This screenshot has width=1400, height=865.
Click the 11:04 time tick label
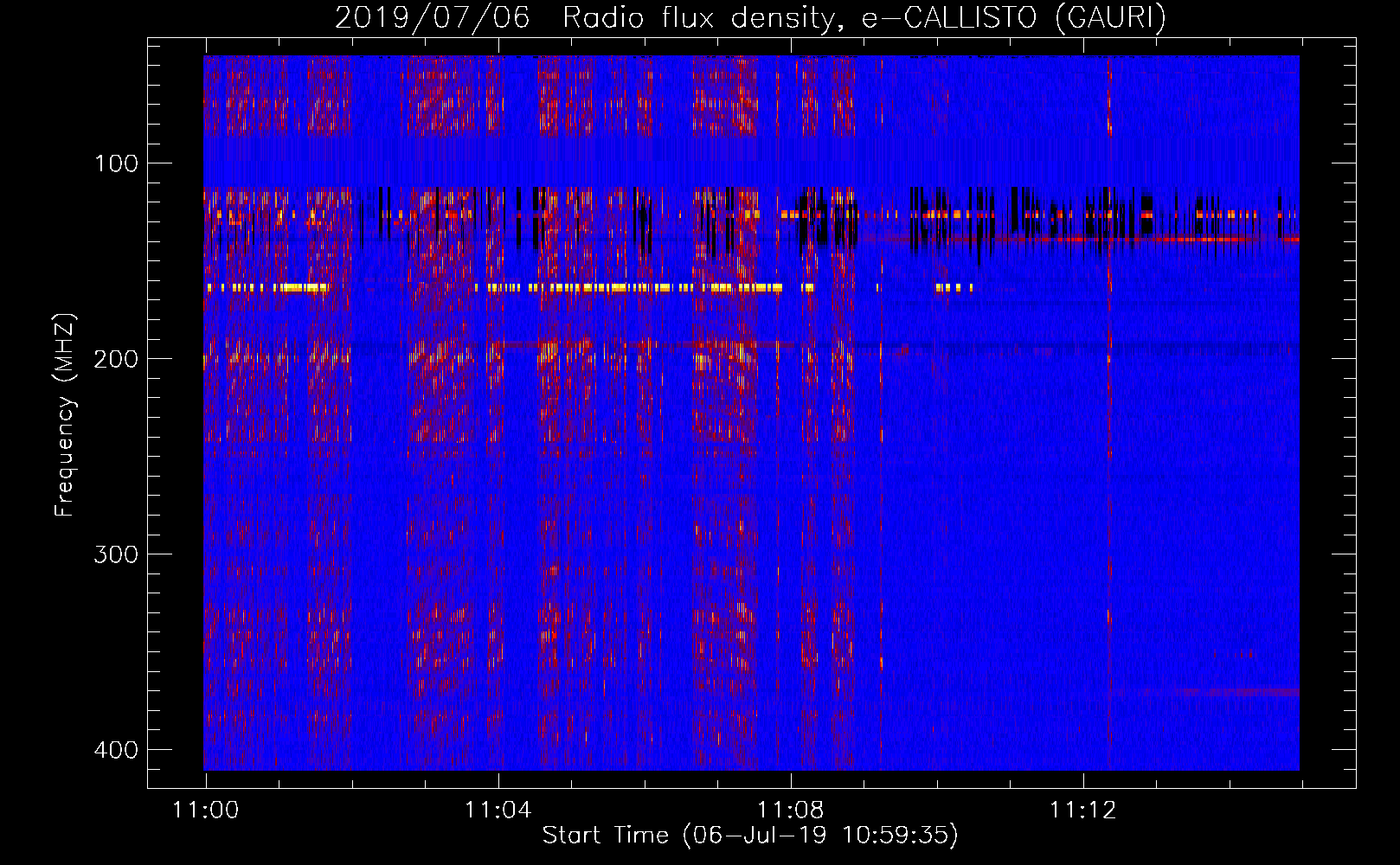pos(498,811)
